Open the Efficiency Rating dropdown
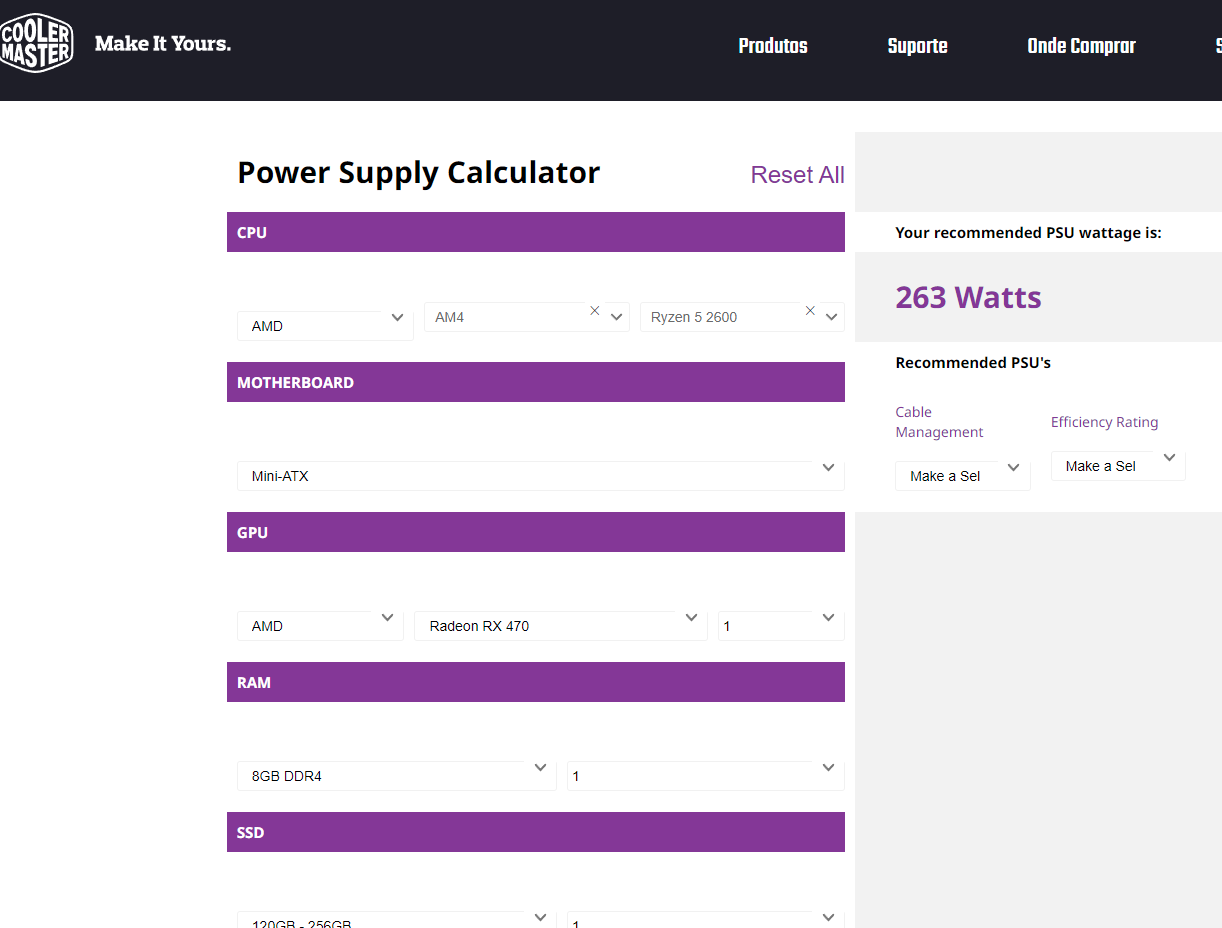The image size is (1222, 928). (1118, 466)
